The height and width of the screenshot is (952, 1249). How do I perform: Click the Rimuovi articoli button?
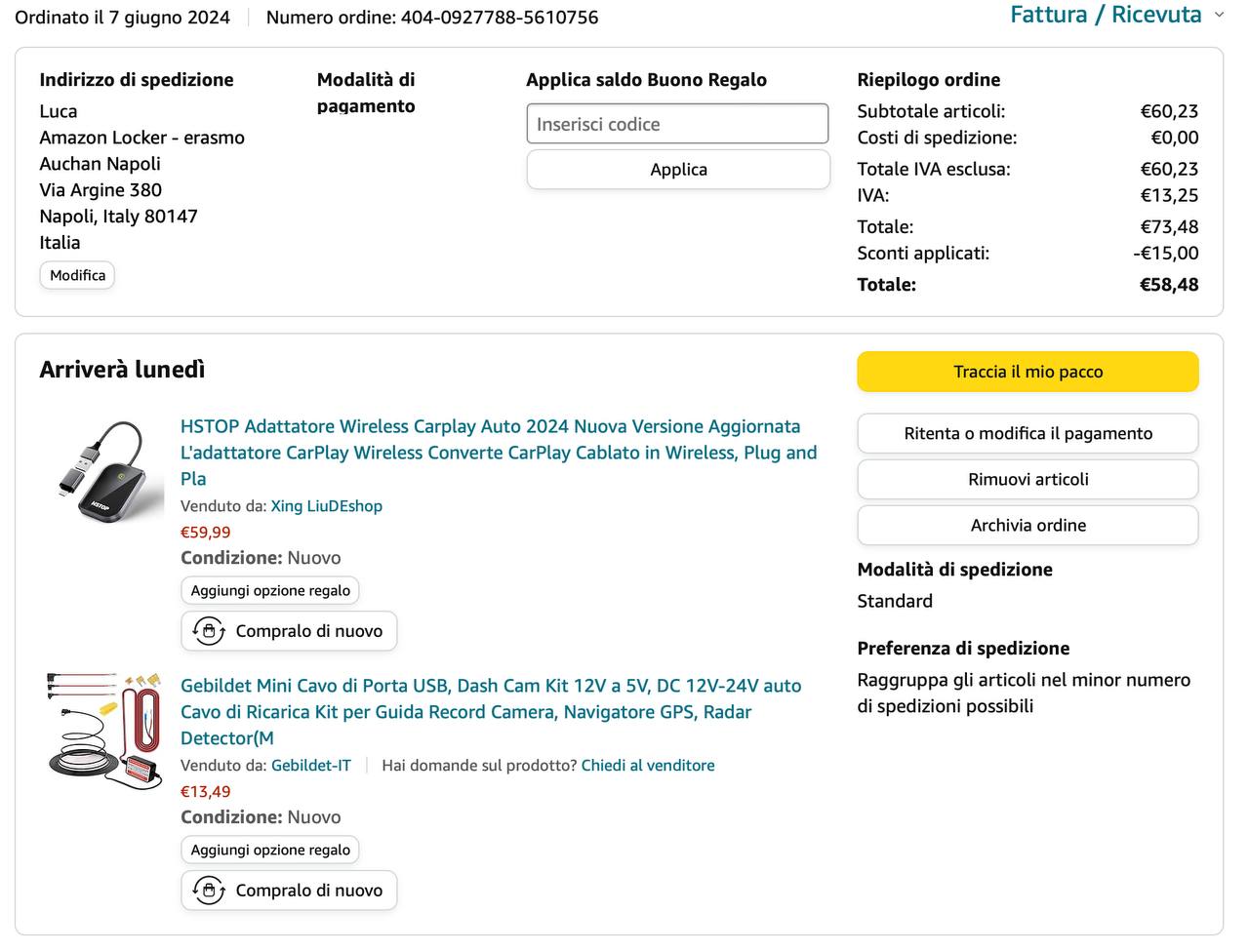(x=1027, y=480)
